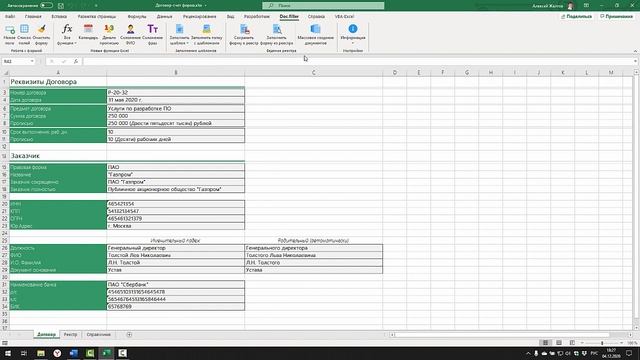Viewport: 640px width, 360px height.
Task: Click the Поиск search box
Action: [x=323, y=6]
